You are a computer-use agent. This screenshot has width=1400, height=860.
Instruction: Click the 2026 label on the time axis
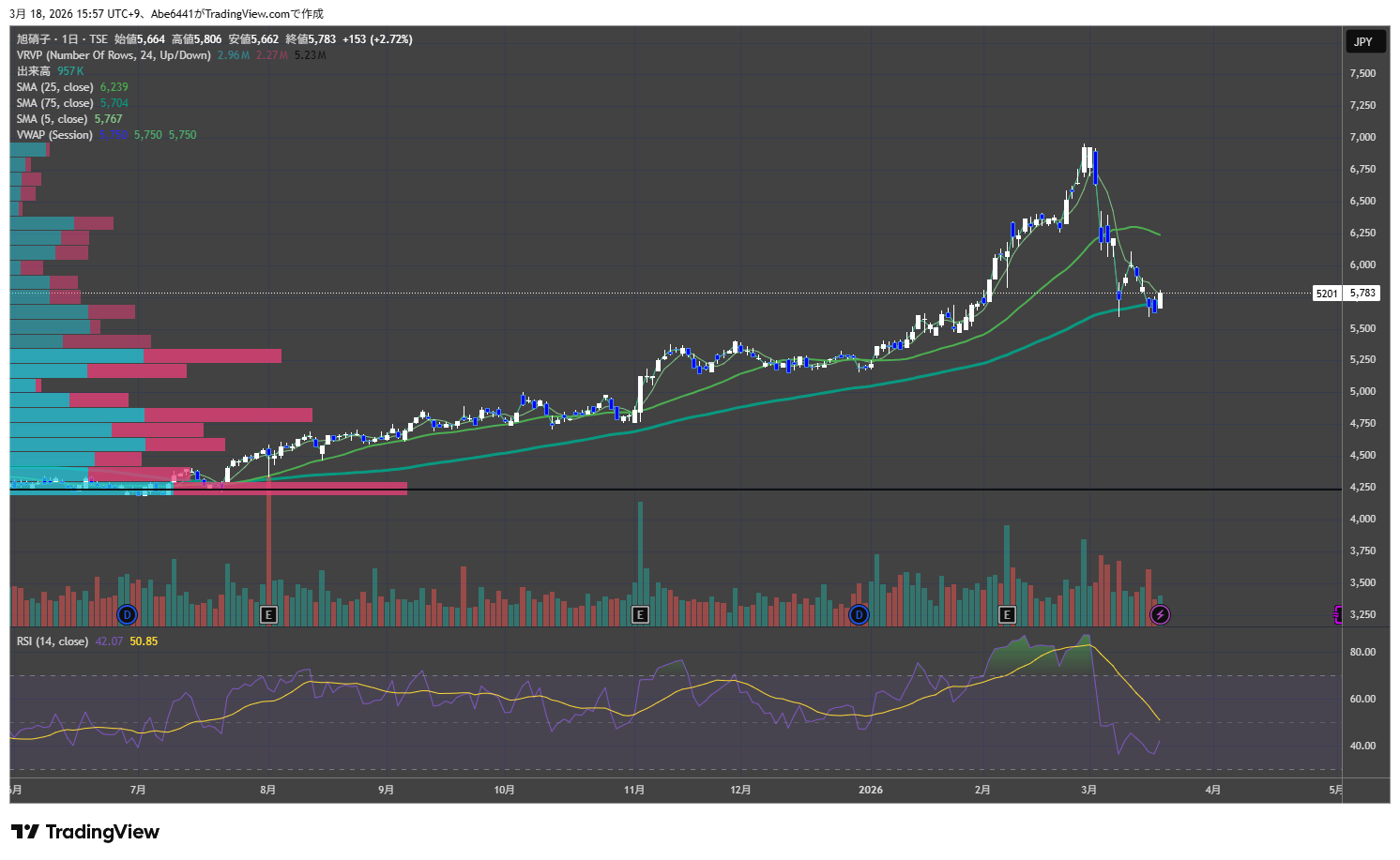[871, 790]
